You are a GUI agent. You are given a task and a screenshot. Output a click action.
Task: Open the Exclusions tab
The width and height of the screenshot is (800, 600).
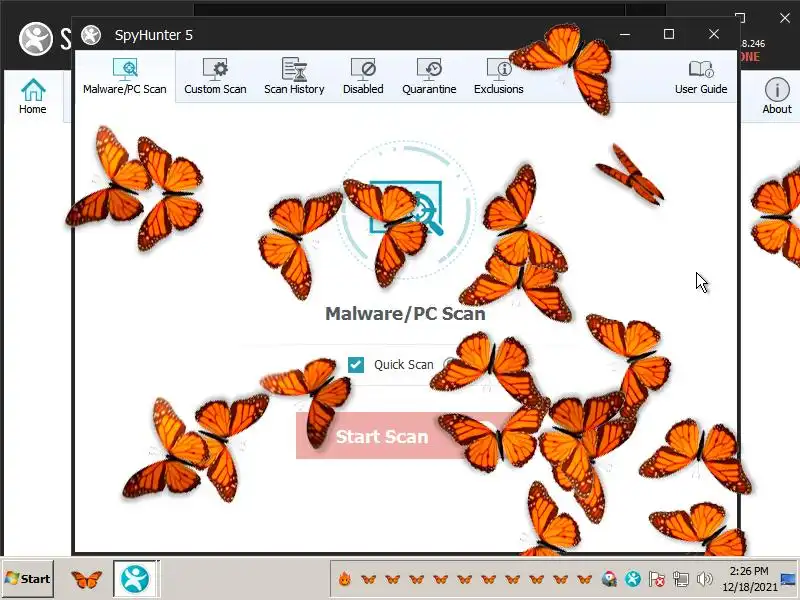(x=498, y=77)
